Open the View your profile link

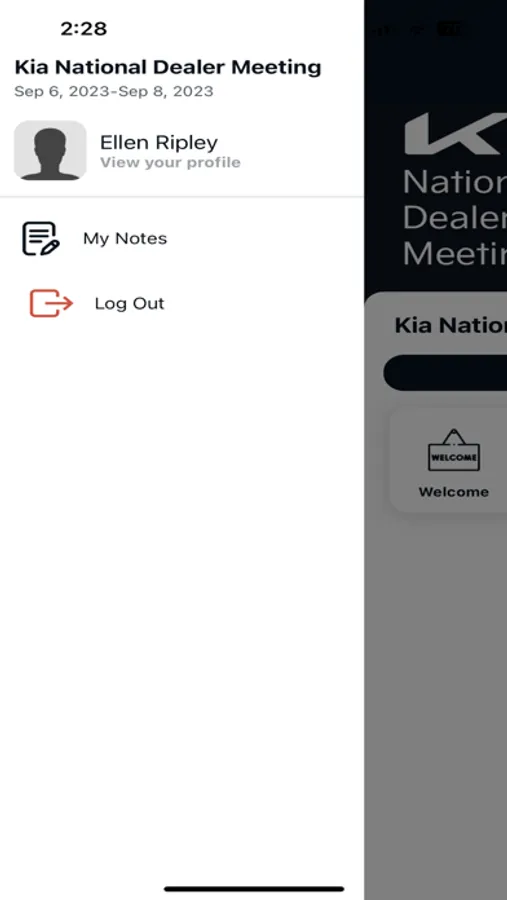170,163
